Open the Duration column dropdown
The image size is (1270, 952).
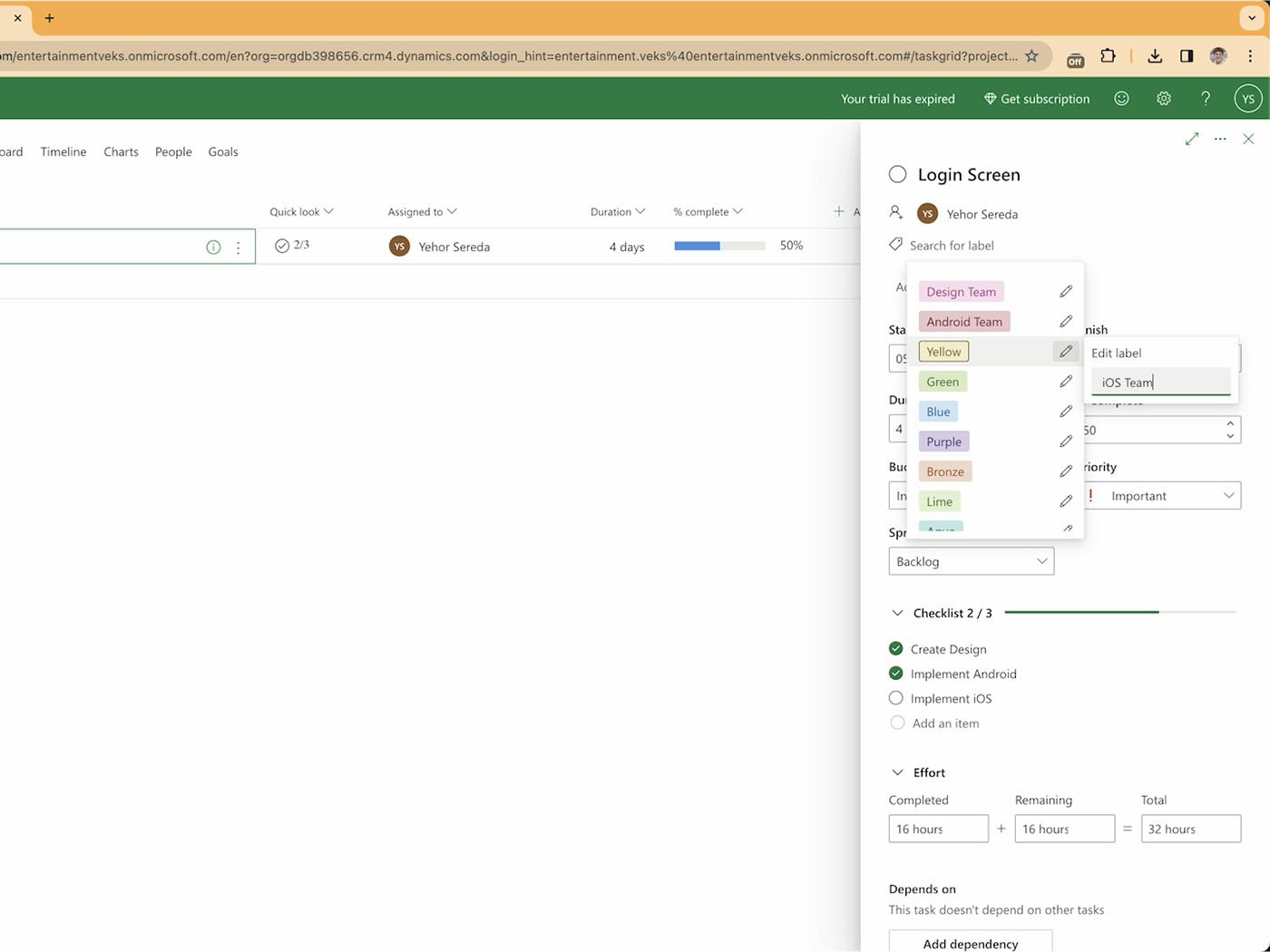pos(618,211)
